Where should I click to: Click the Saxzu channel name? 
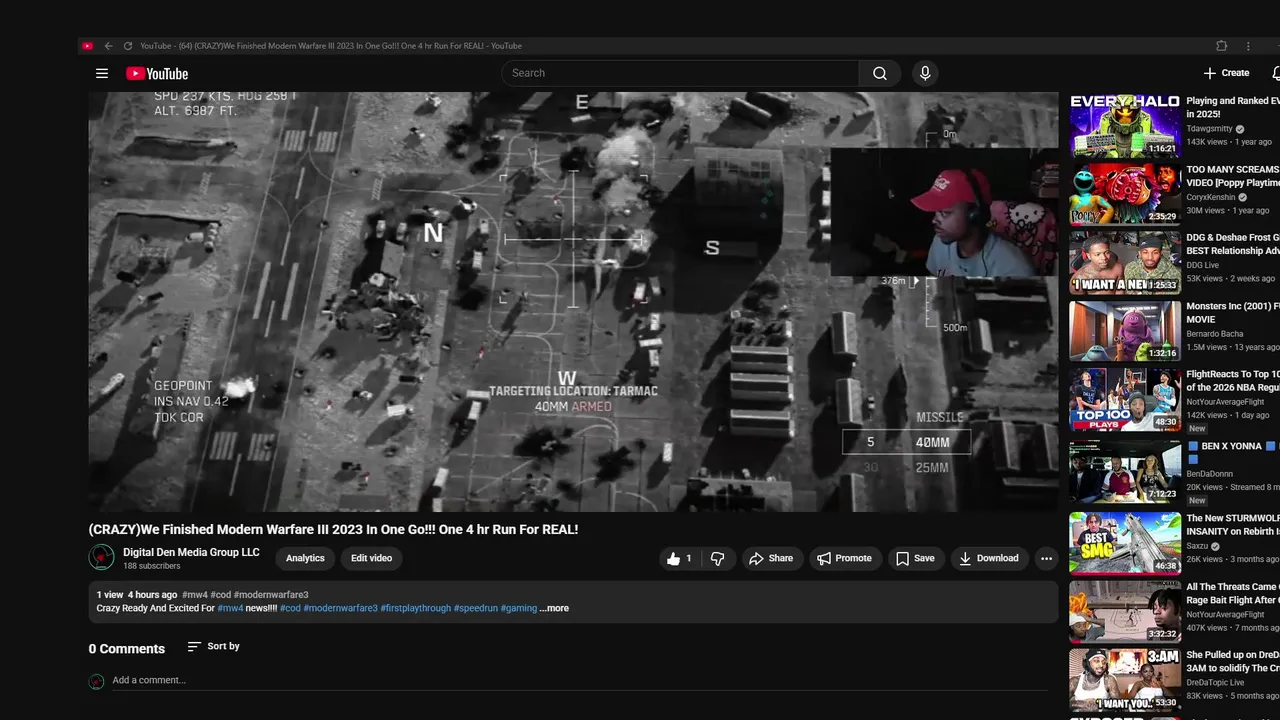(1198, 547)
